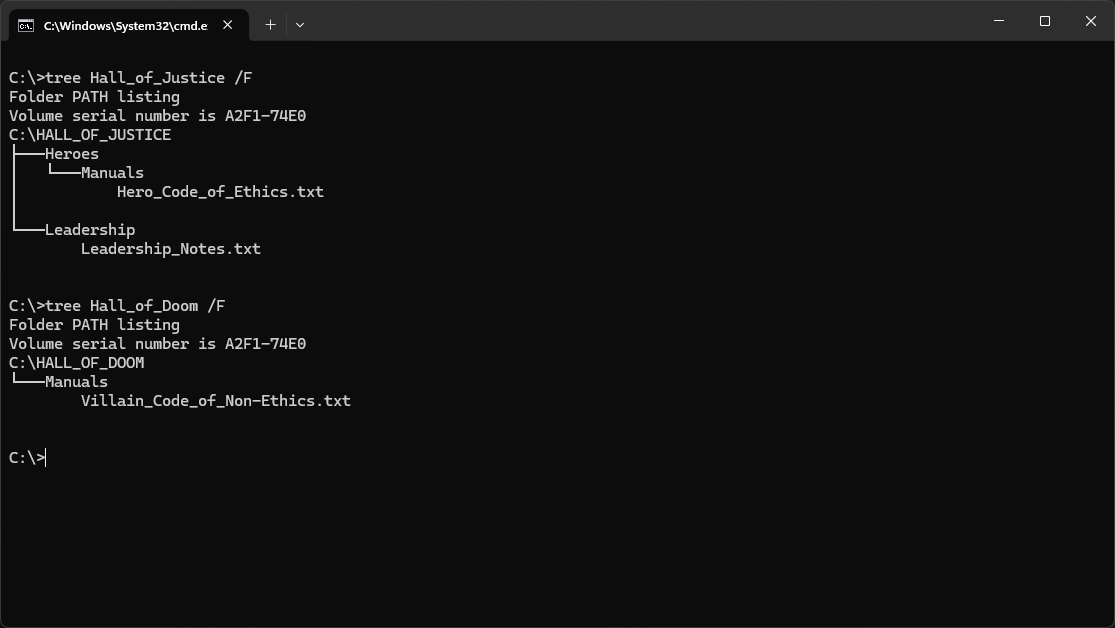Click the Manuals folder under HALL_OF_DOOM
This screenshot has height=628, width=1115.
pyautogui.click(x=76, y=382)
